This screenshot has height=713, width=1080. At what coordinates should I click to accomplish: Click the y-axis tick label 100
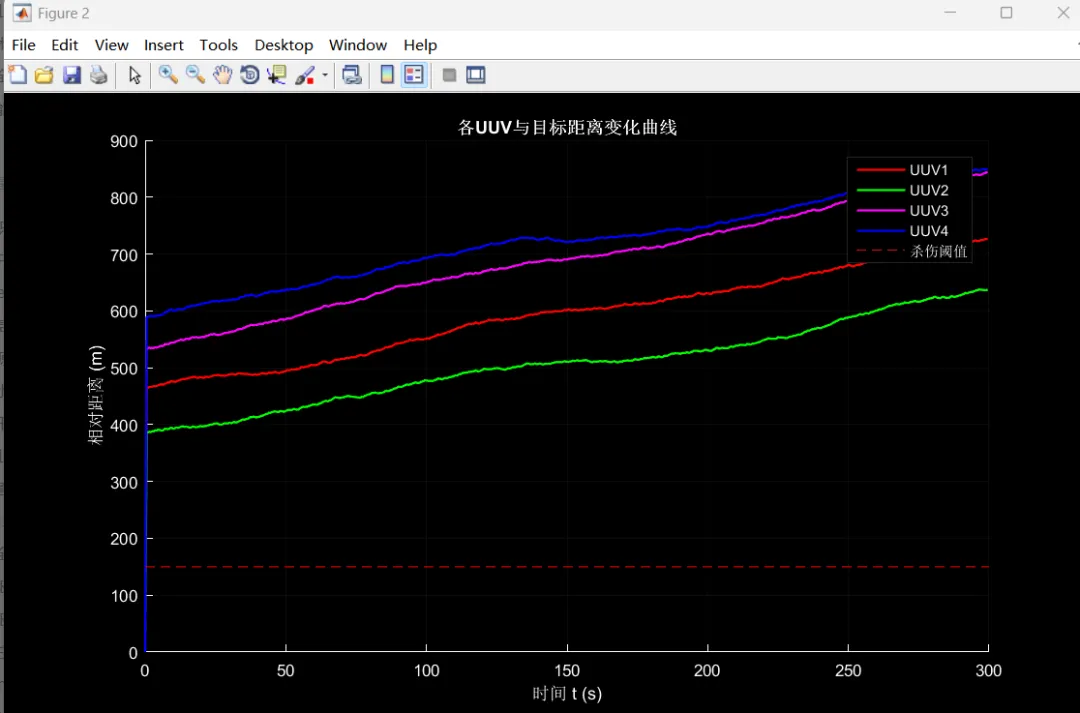click(x=124, y=596)
